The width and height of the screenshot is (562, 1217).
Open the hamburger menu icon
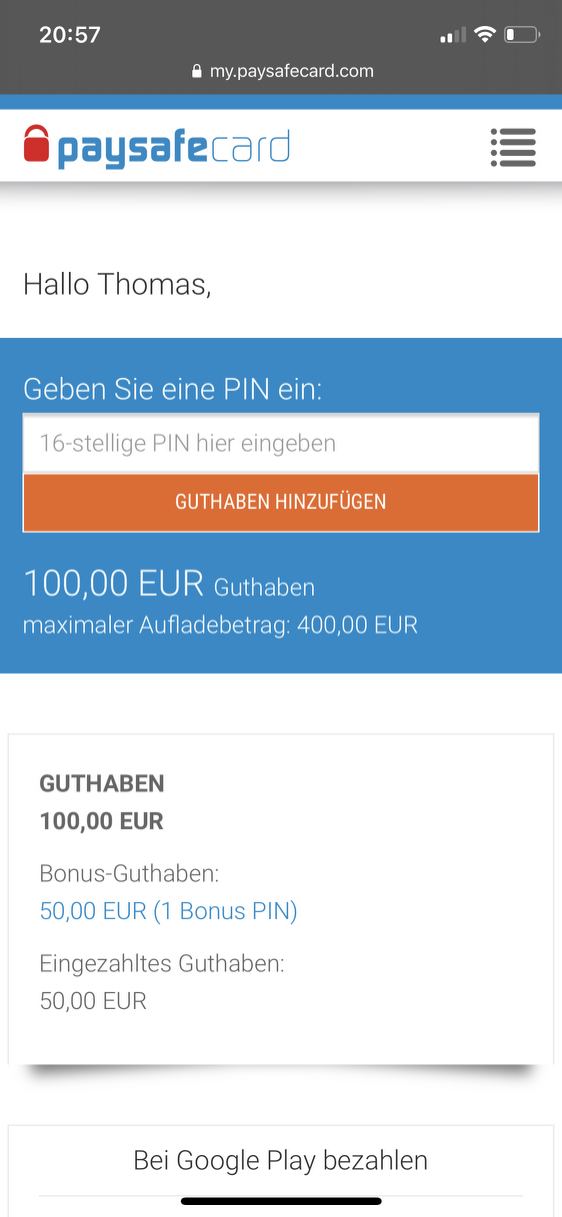click(x=513, y=148)
